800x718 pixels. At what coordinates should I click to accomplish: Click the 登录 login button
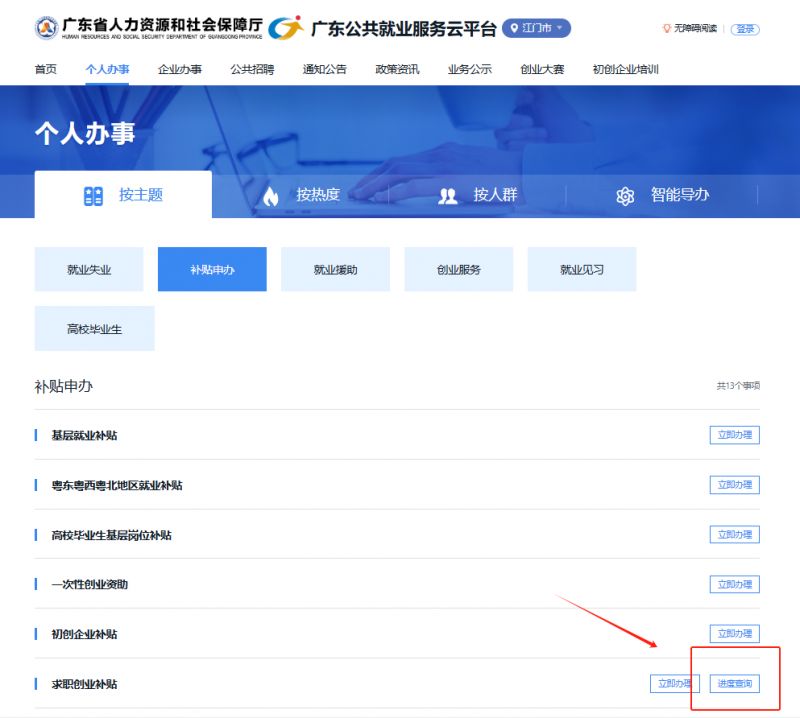[x=745, y=29]
